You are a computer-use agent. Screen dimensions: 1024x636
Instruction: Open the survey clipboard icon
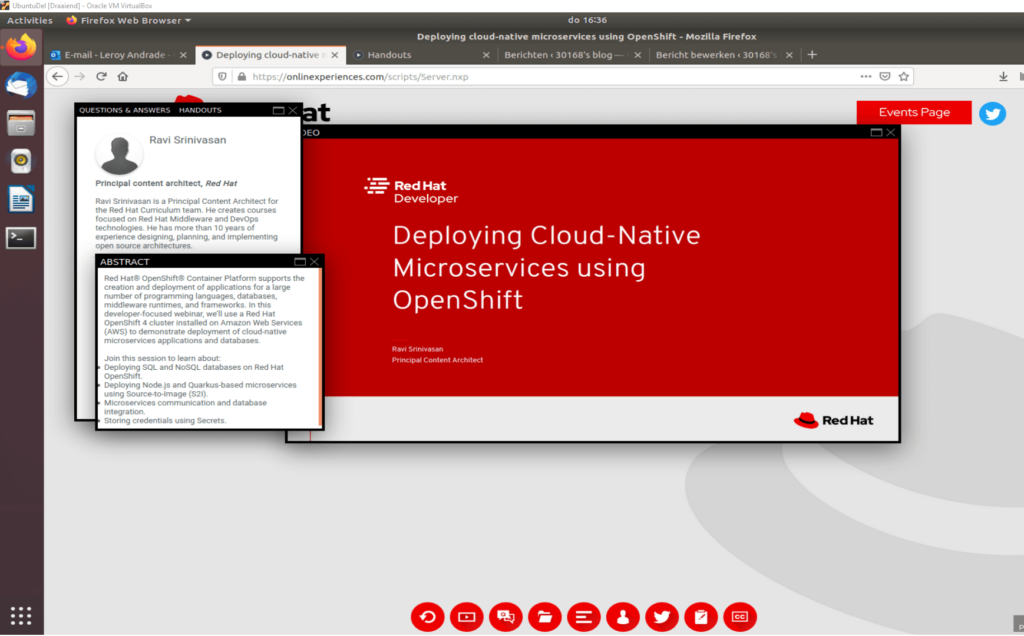pyautogui.click(x=701, y=617)
